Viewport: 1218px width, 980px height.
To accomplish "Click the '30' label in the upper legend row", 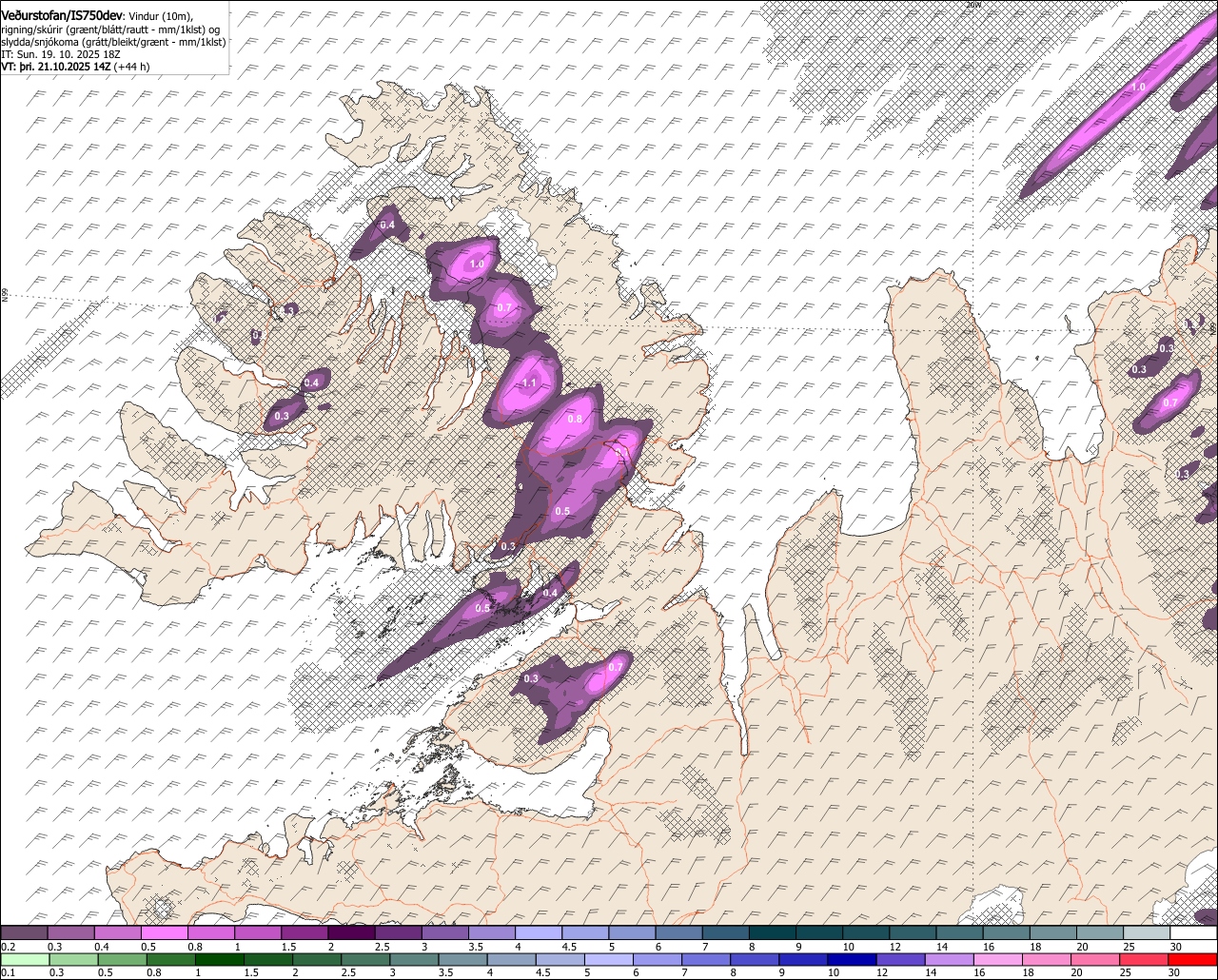I will pyautogui.click(x=1176, y=947).
